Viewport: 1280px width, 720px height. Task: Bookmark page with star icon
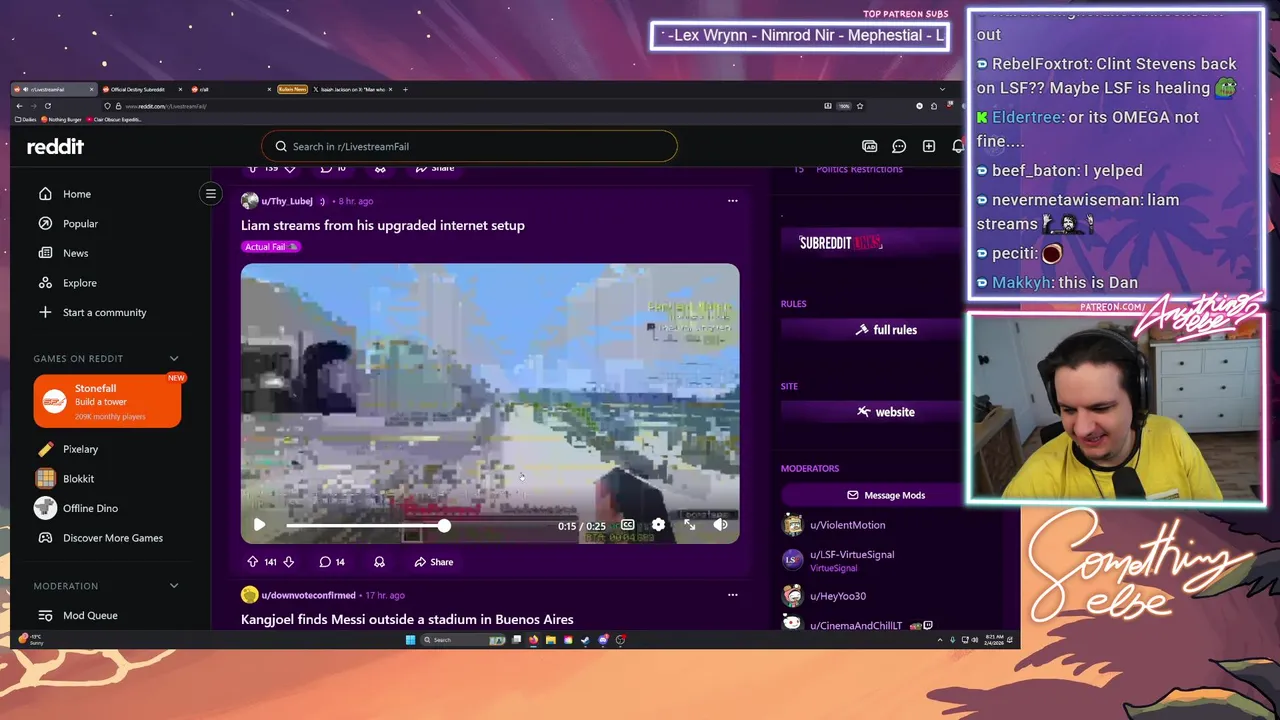[x=860, y=106]
